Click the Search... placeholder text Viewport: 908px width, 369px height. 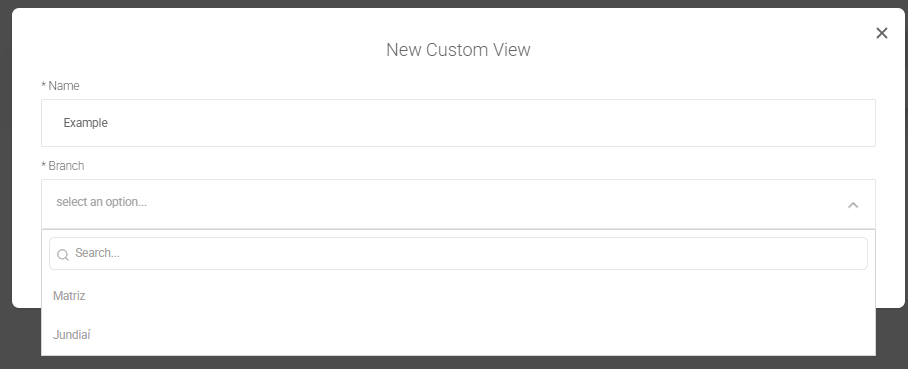[x=97, y=253]
